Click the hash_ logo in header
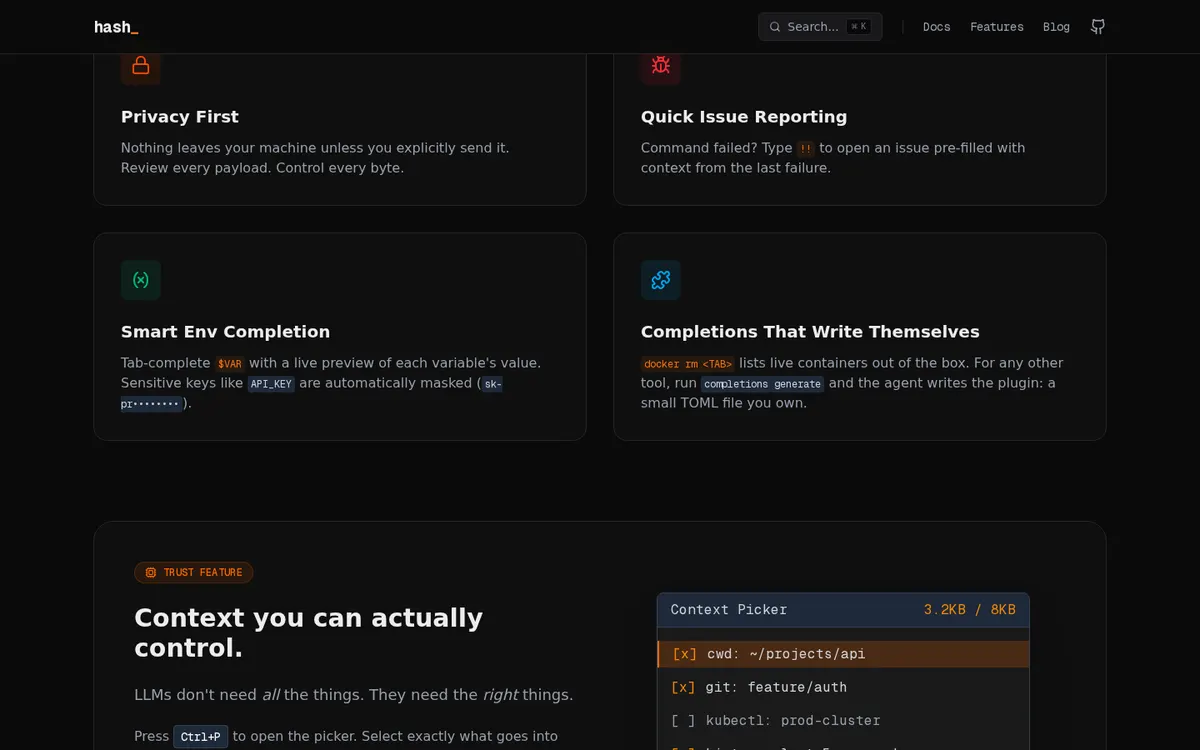 (x=116, y=27)
